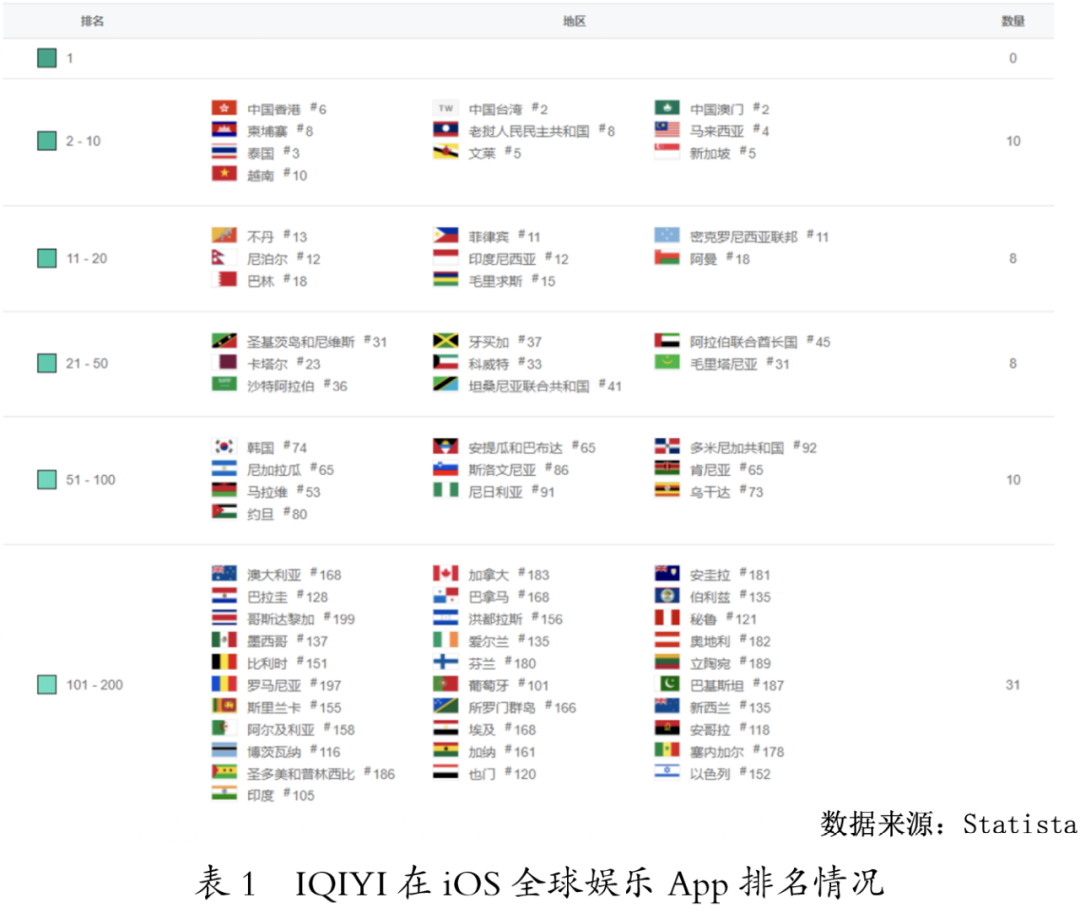Click the 数量 column header
Image resolution: width=1080 pixels, height=919 pixels.
pyautogui.click(x=1012, y=21)
